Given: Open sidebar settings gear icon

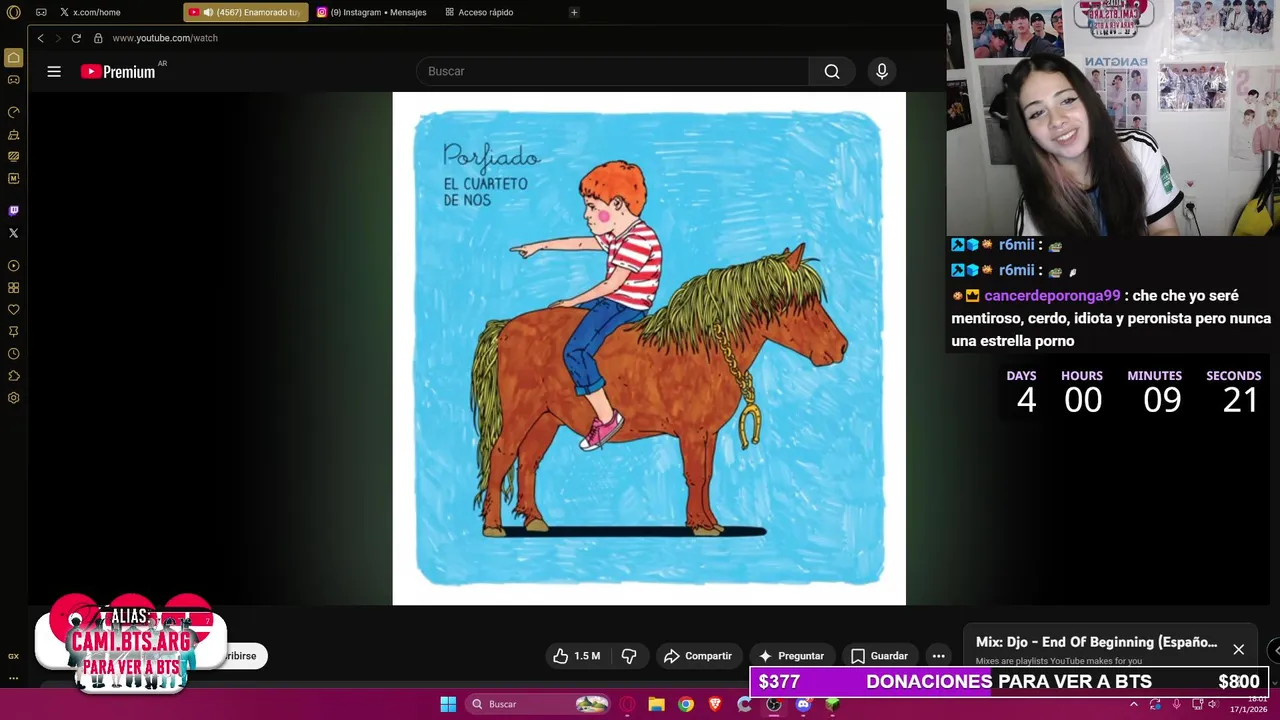Looking at the screenshot, I should click(x=13, y=398).
